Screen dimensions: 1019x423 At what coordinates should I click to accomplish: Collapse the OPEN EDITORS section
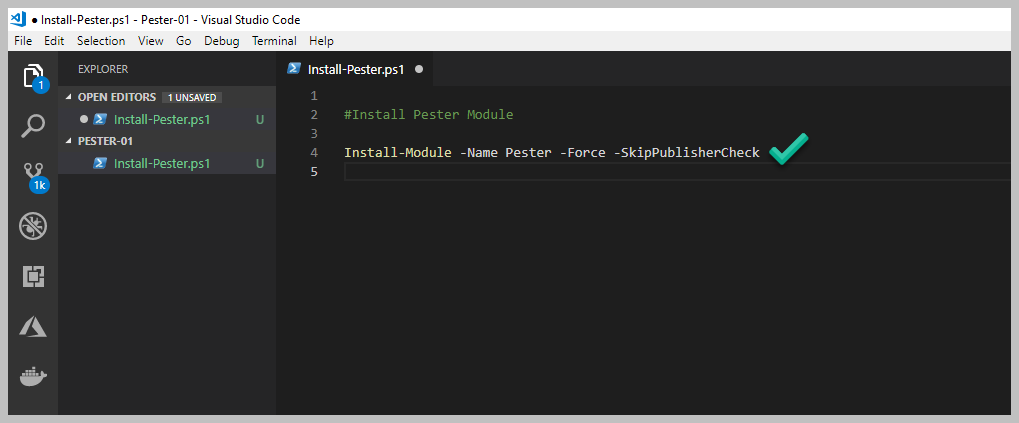tap(70, 97)
